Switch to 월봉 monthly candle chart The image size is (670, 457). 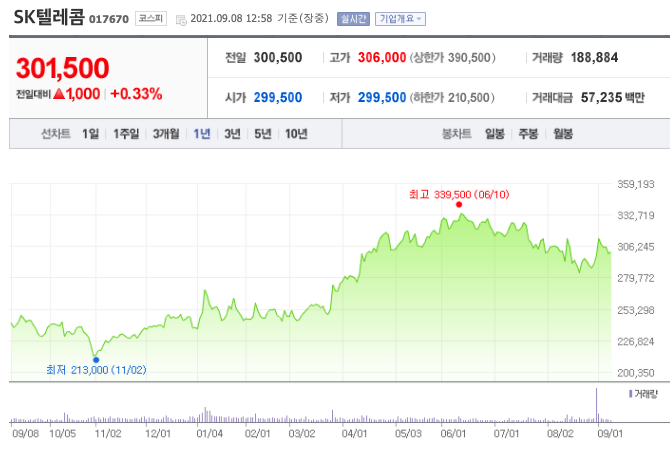[563, 134]
